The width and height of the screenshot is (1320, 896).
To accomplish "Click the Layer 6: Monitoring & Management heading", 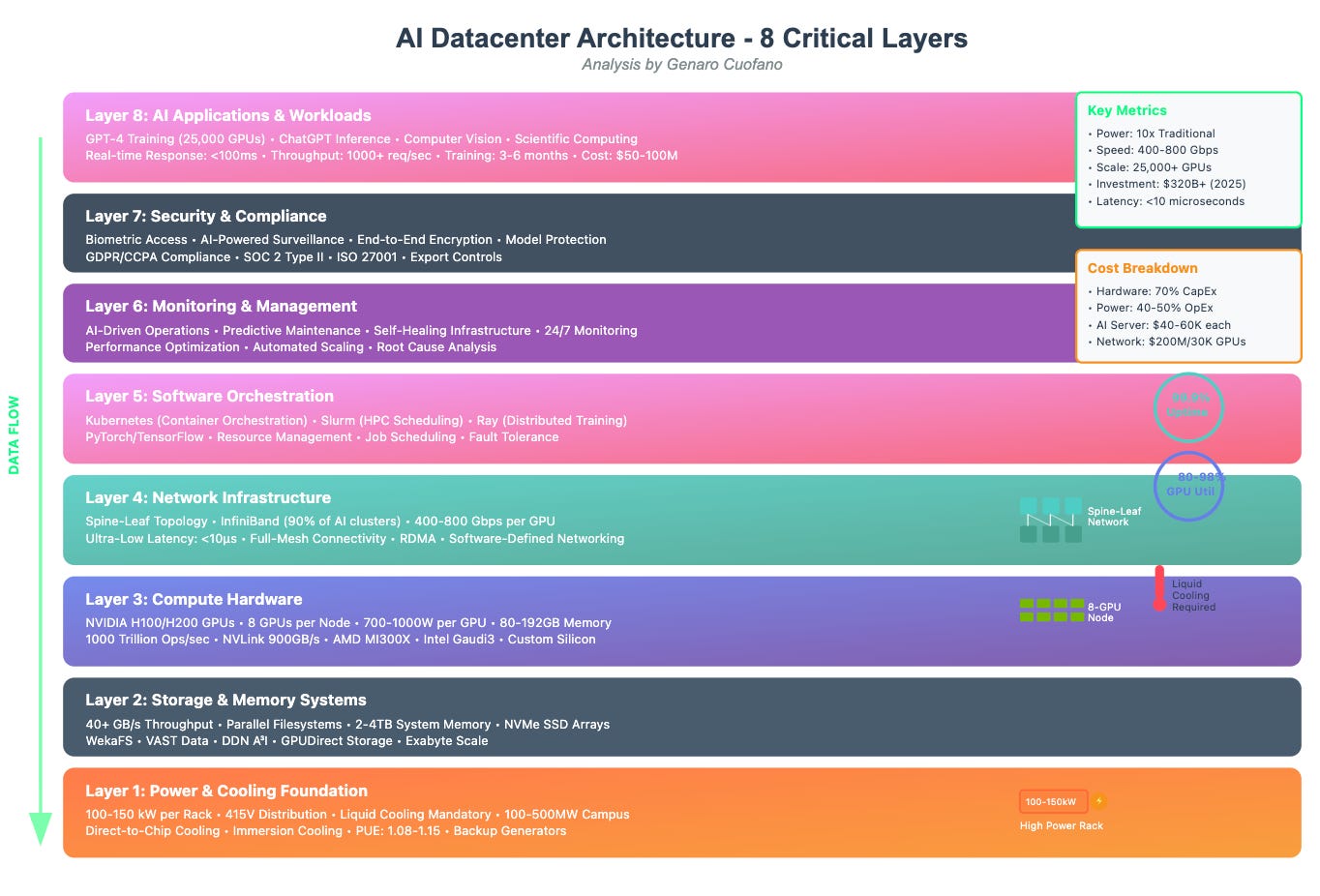I will pyautogui.click(x=222, y=306).
